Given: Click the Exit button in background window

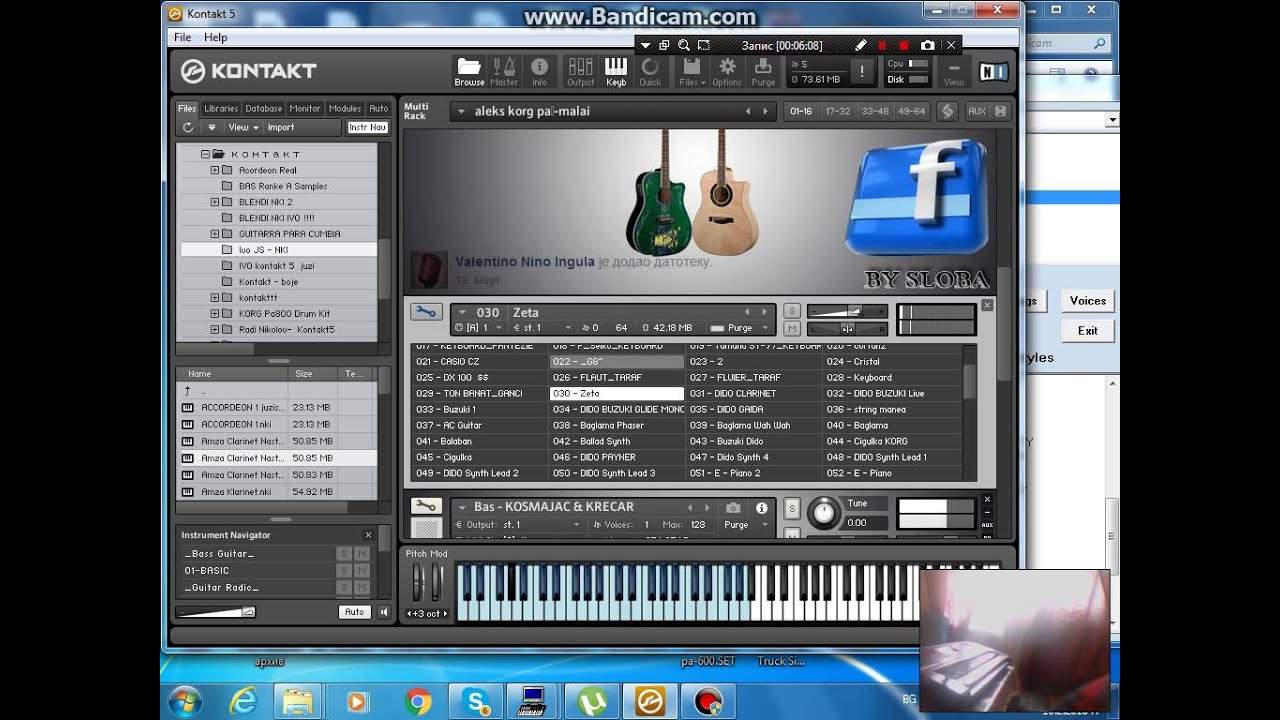Looking at the screenshot, I should coord(1088,331).
